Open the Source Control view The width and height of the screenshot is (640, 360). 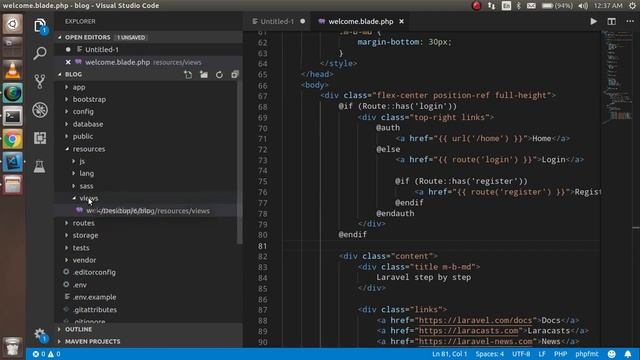pyautogui.click(x=40, y=82)
